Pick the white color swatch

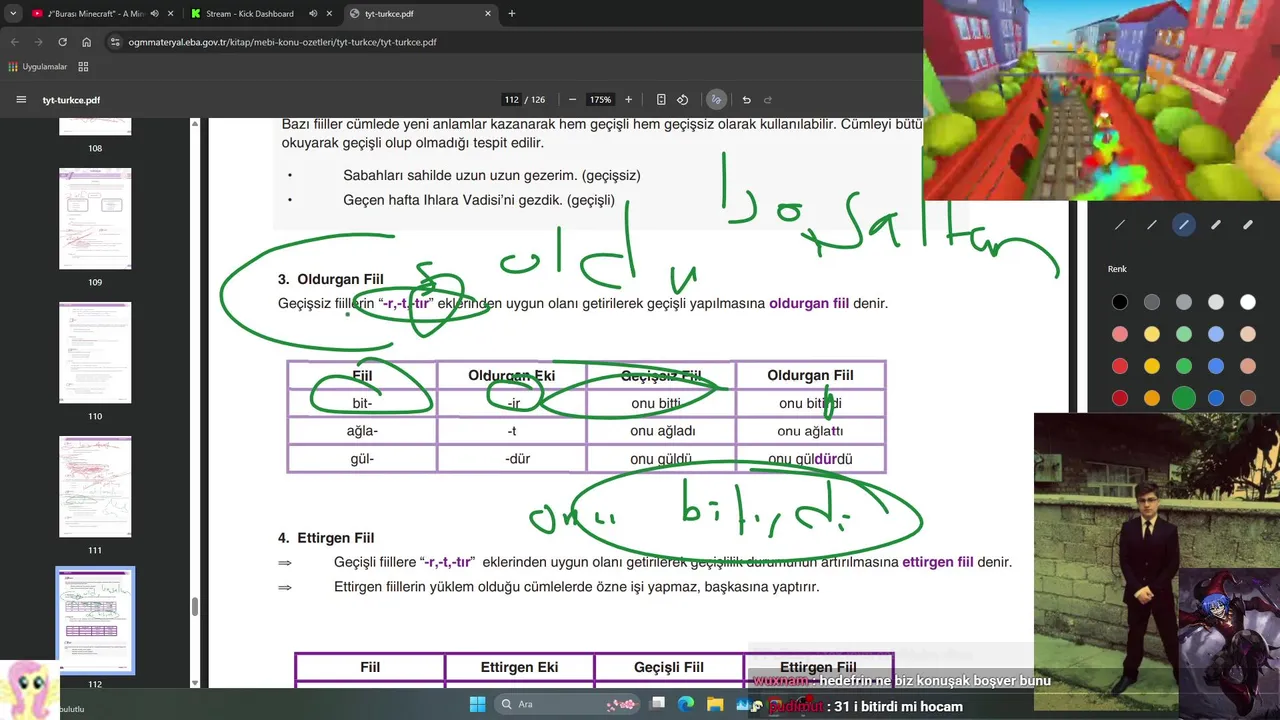[x=1248, y=302]
